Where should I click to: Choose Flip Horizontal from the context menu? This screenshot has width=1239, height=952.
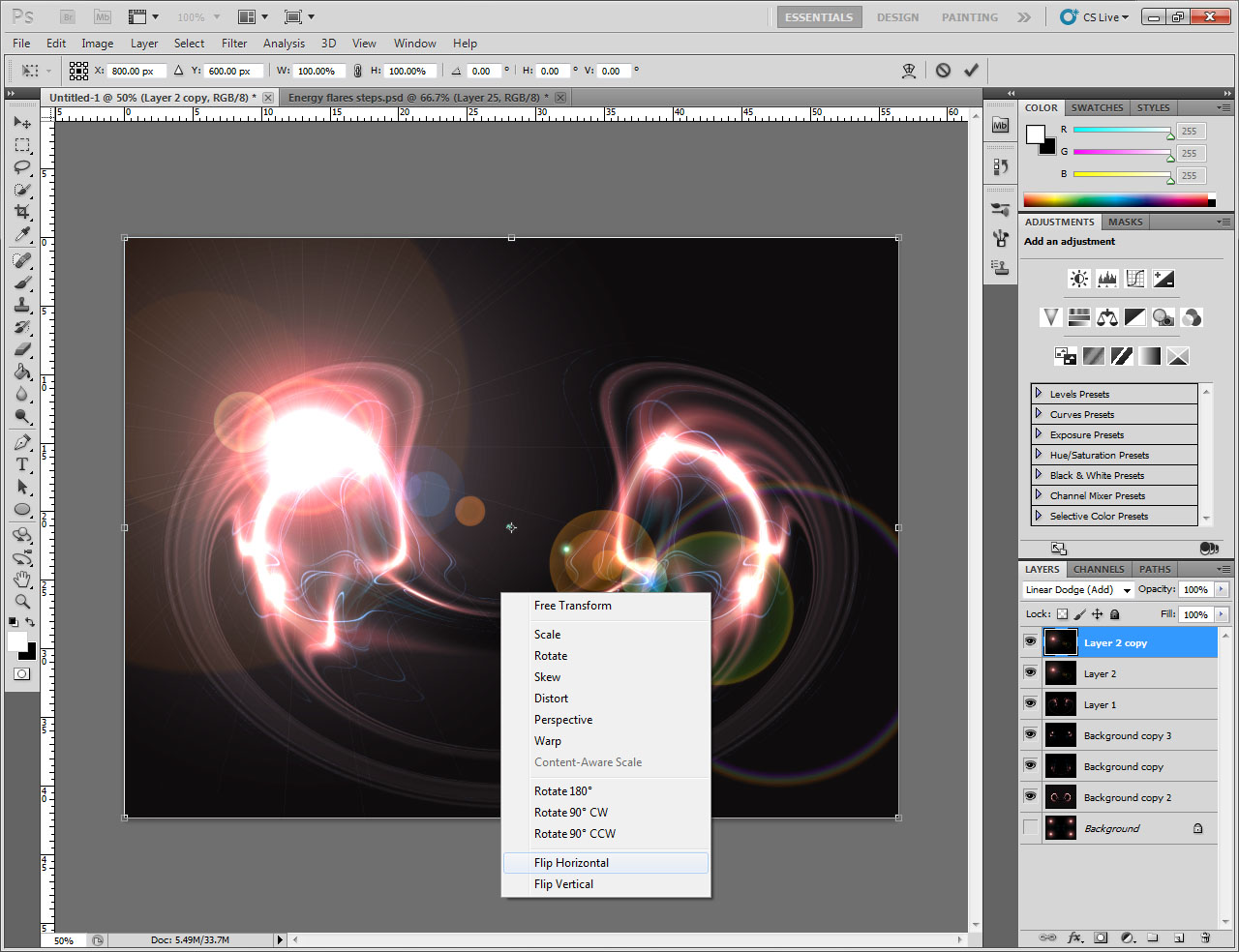(572, 862)
